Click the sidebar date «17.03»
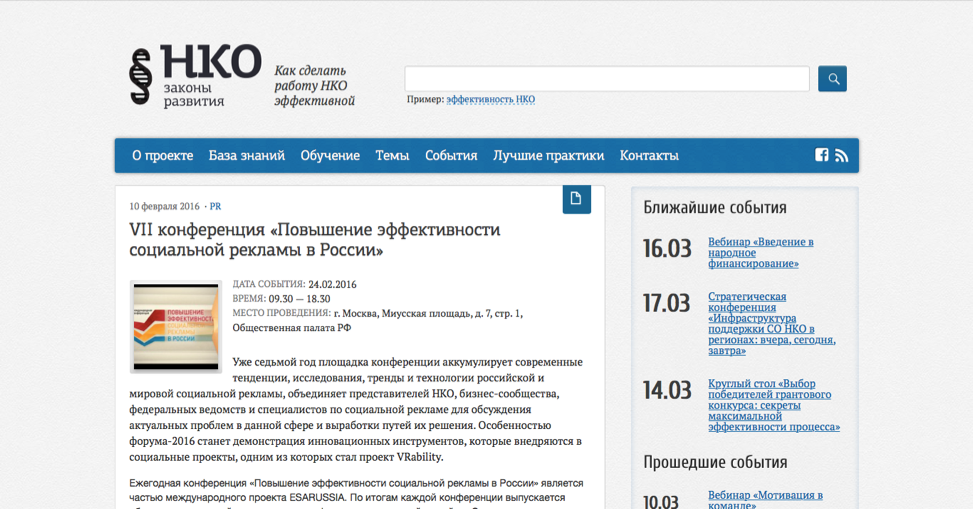The image size is (973, 509). (666, 304)
